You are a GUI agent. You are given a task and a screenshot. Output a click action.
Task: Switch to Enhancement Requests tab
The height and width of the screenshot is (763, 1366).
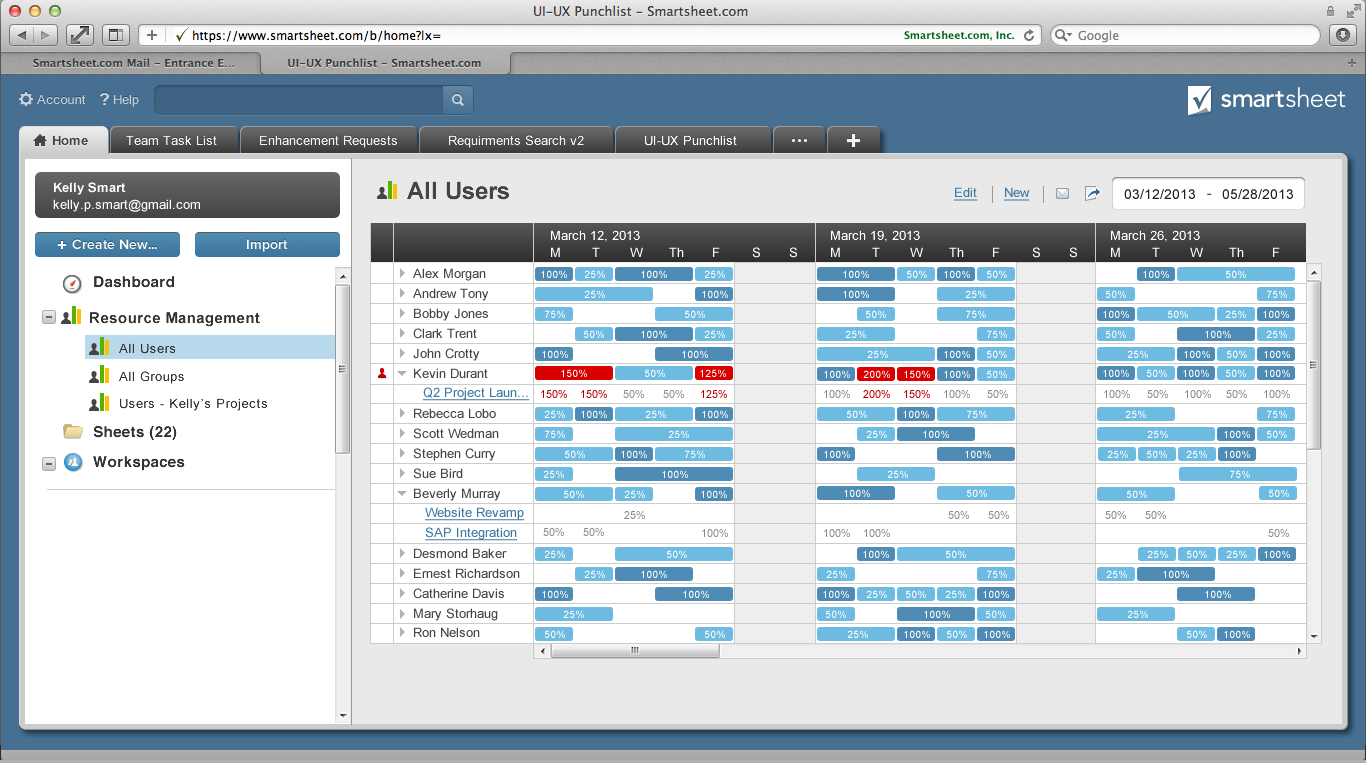(328, 141)
